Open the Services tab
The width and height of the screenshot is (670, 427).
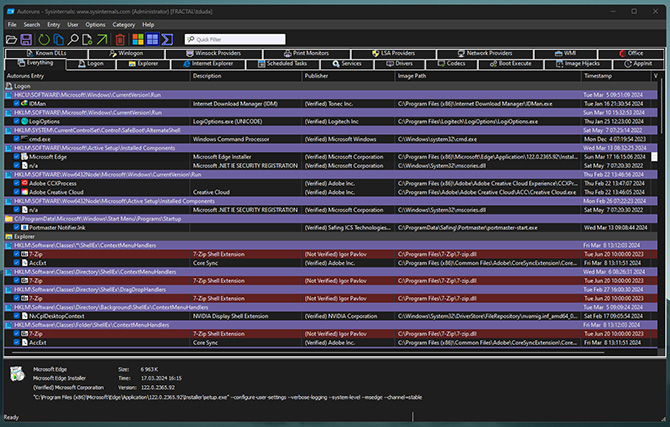[x=347, y=64]
